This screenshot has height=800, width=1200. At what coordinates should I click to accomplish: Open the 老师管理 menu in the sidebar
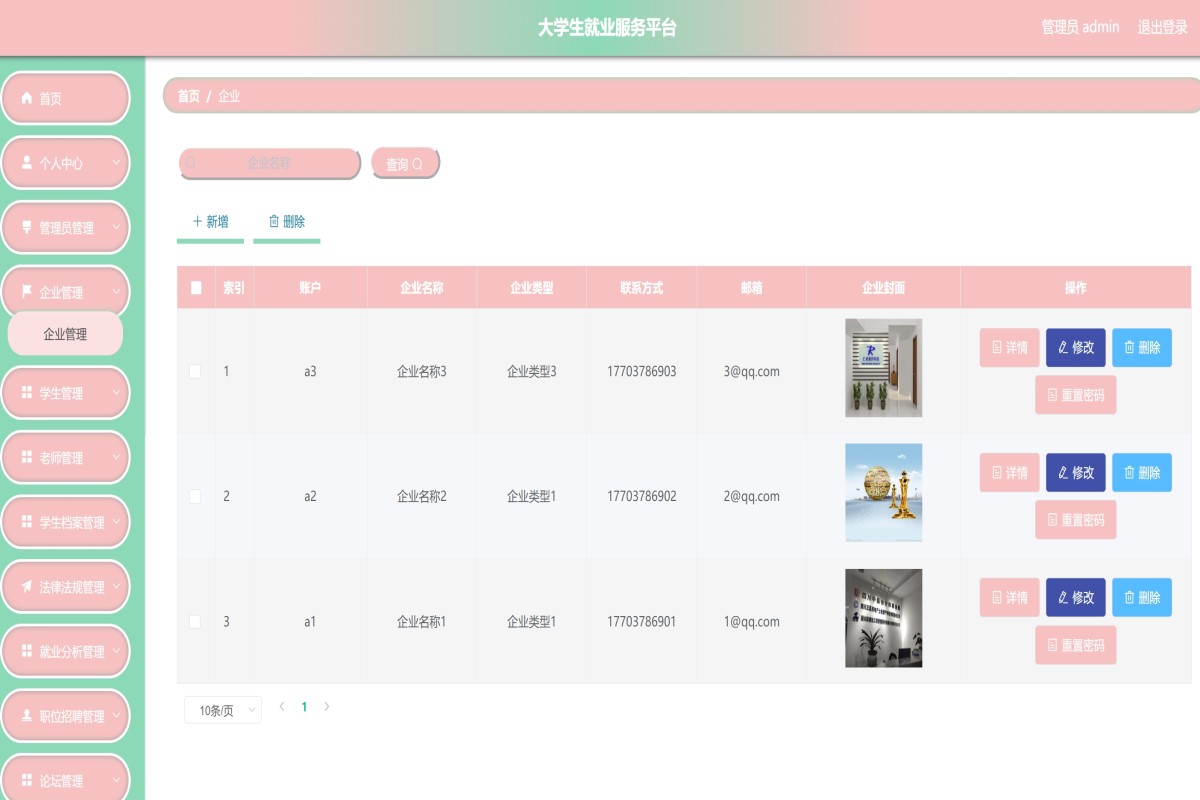[66, 458]
